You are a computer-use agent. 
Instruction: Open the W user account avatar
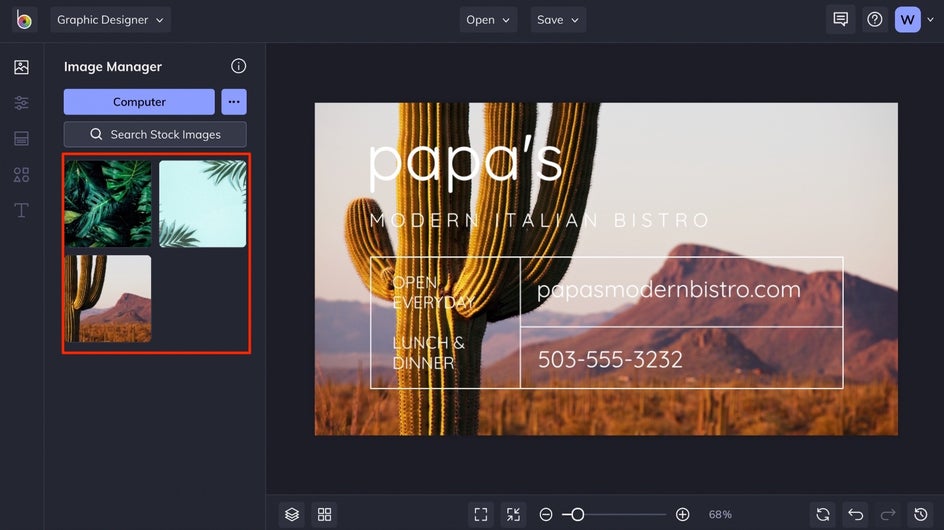[x=907, y=20]
